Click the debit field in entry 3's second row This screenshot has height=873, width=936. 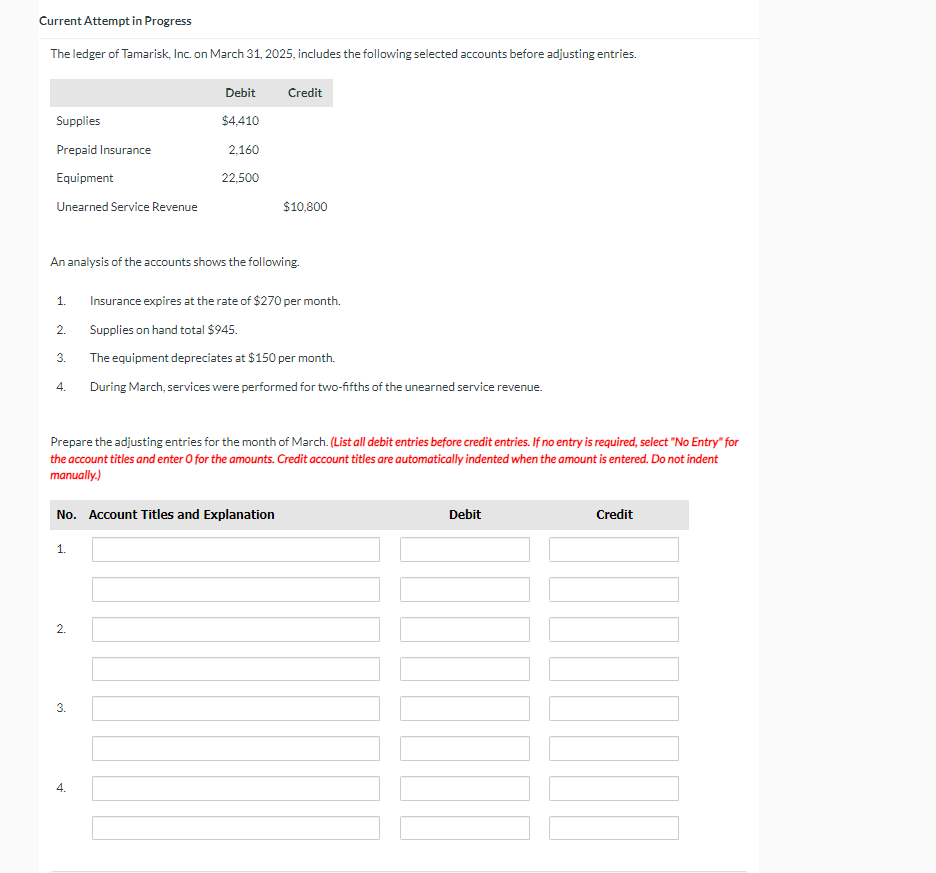[464, 748]
